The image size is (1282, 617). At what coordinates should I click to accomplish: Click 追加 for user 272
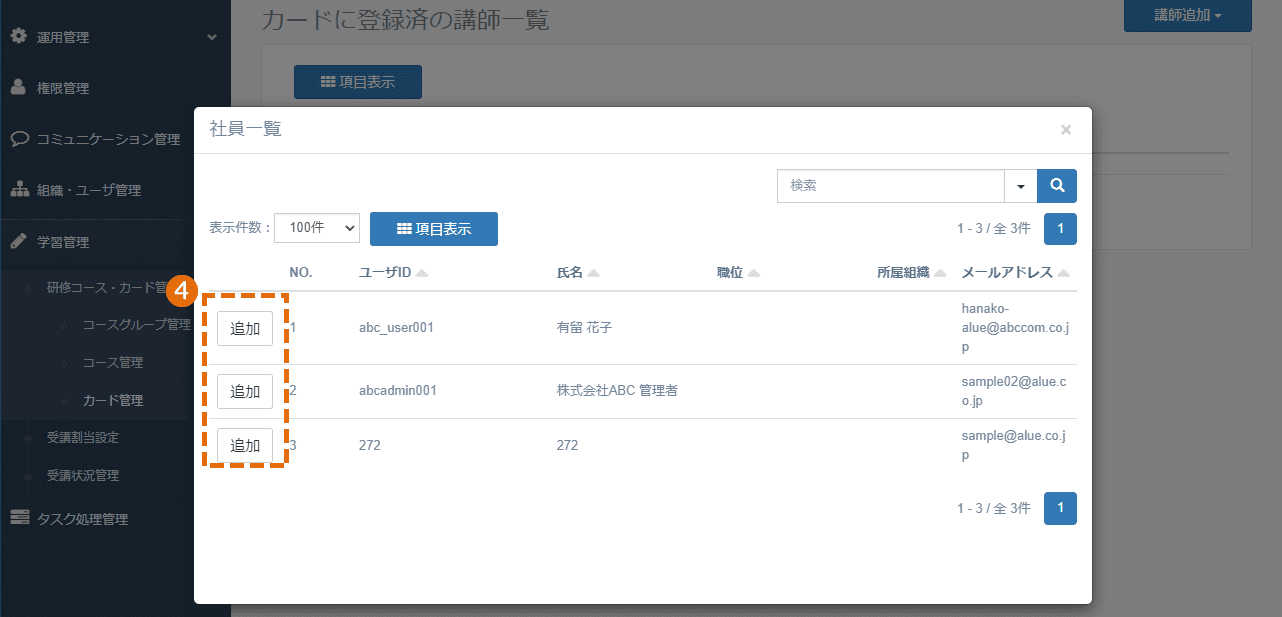(x=245, y=446)
